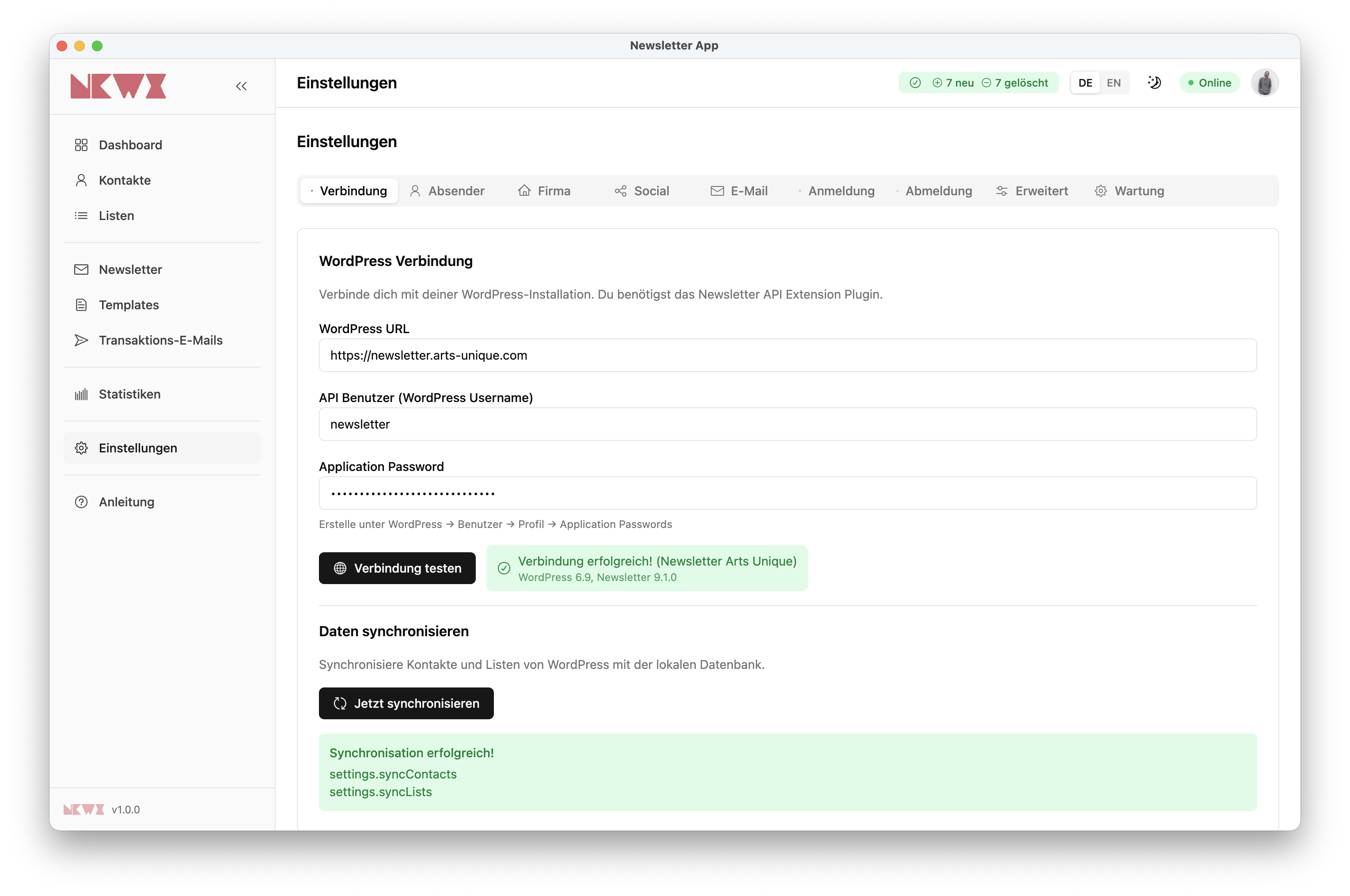Image resolution: width=1350 pixels, height=896 pixels.
Task: Click the WordPress URL input field
Action: [x=787, y=355]
